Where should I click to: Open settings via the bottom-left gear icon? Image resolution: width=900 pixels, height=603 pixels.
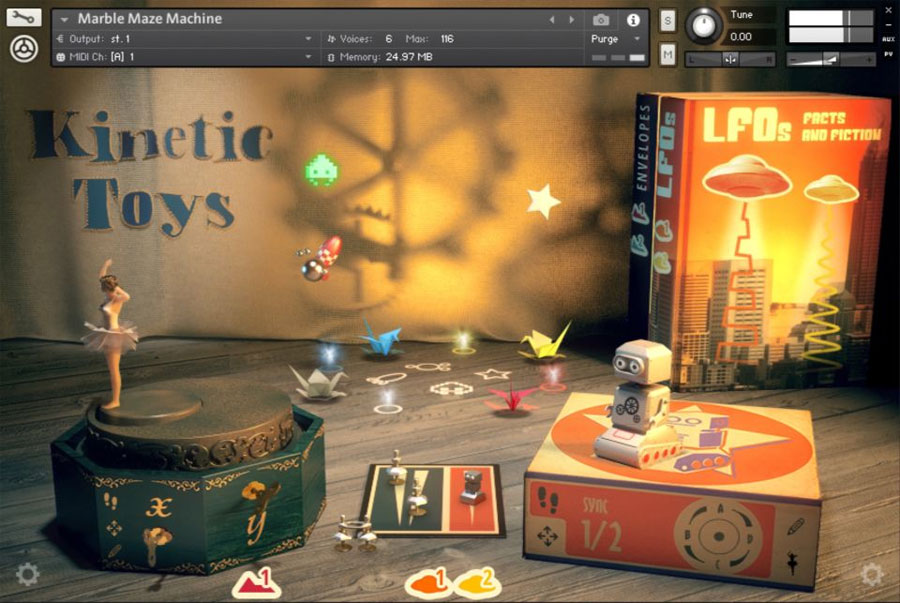[27, 573]
